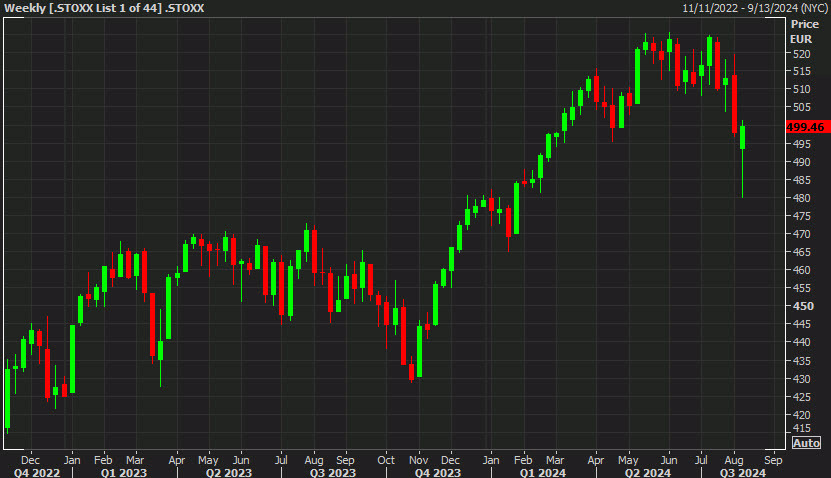
Task: Click the Aug month label above Q3 2024
Action: point(734,460)
